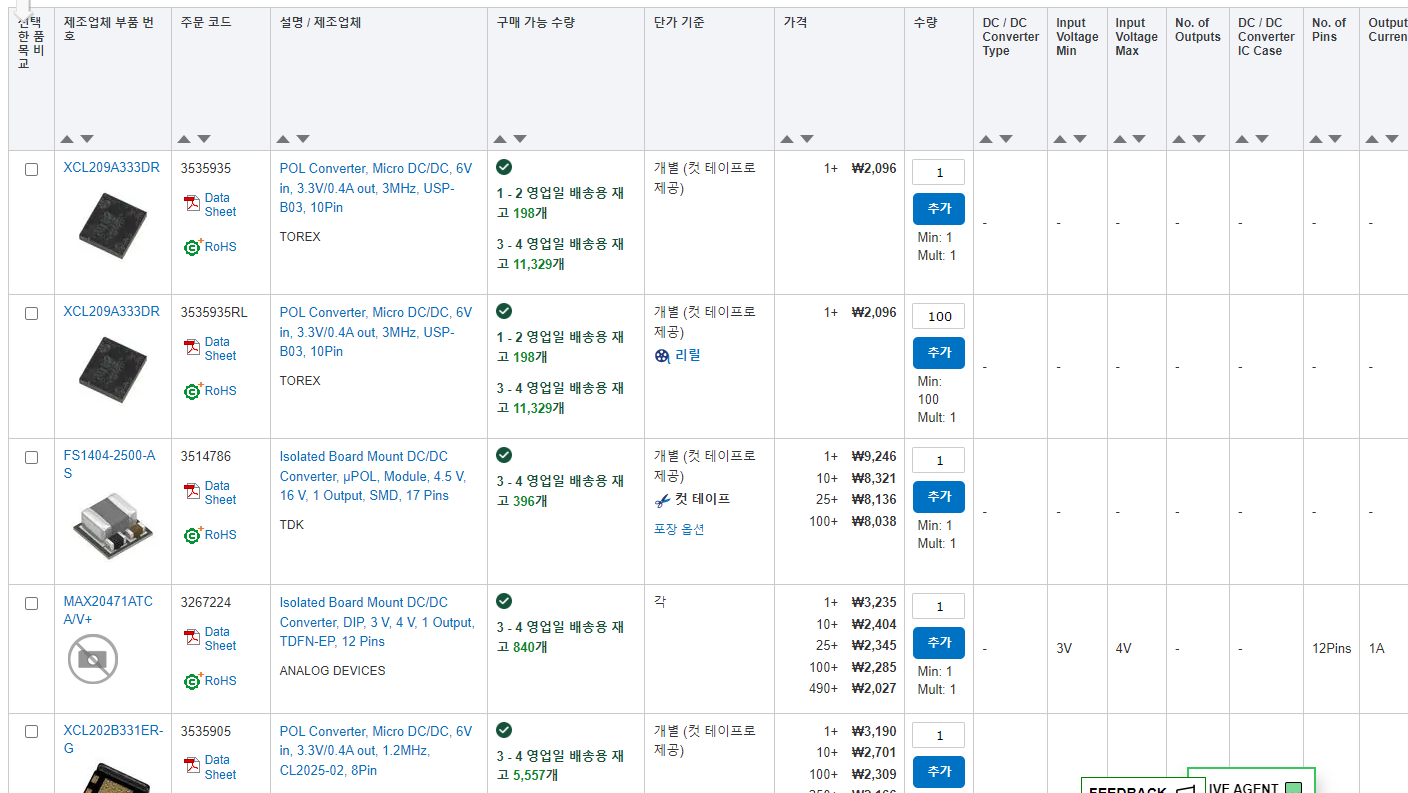Open product thumbnail of XCL209A333DR 3535935

[112, 226]
